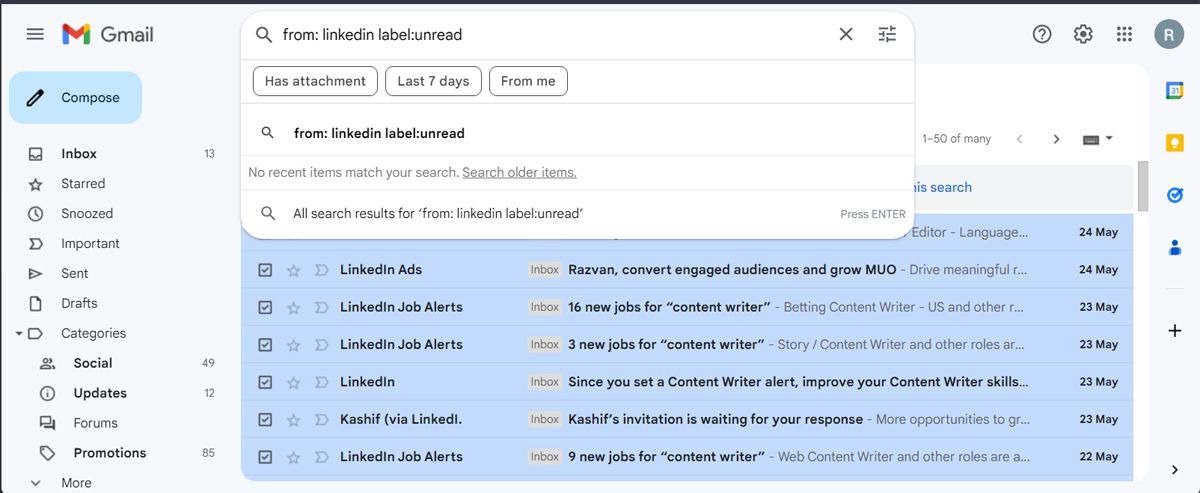Go to the Starred folder
This screenshot has width=1200, height=493.
coord(83,184)
